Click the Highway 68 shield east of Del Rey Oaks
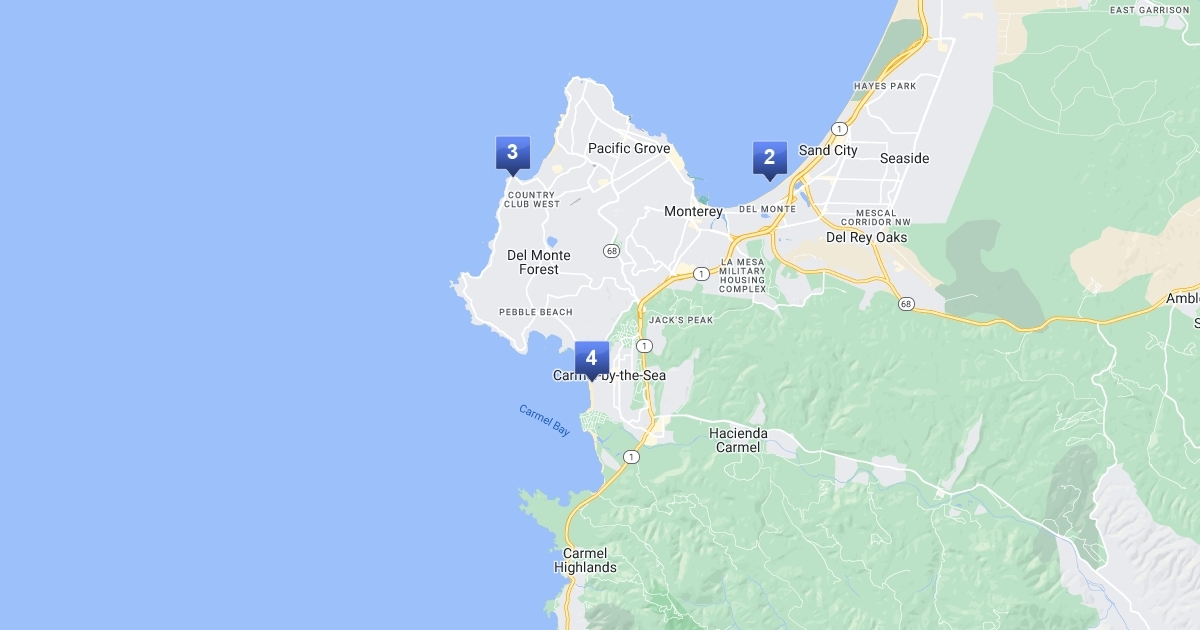The height and width of the screenshot is (630, 1200). point(906,303)
